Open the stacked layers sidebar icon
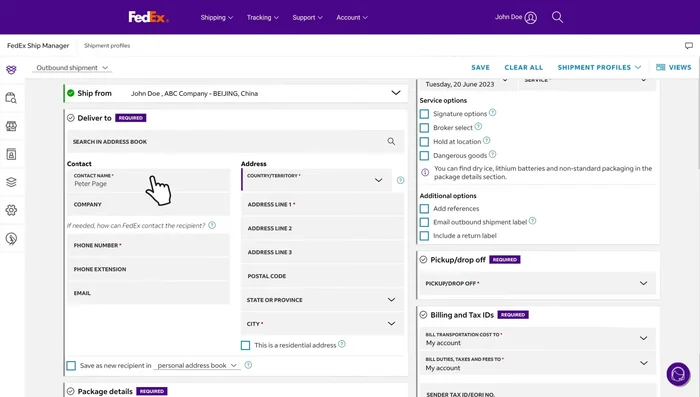Viewport: 700px width, 397px height. coord(12,182)
